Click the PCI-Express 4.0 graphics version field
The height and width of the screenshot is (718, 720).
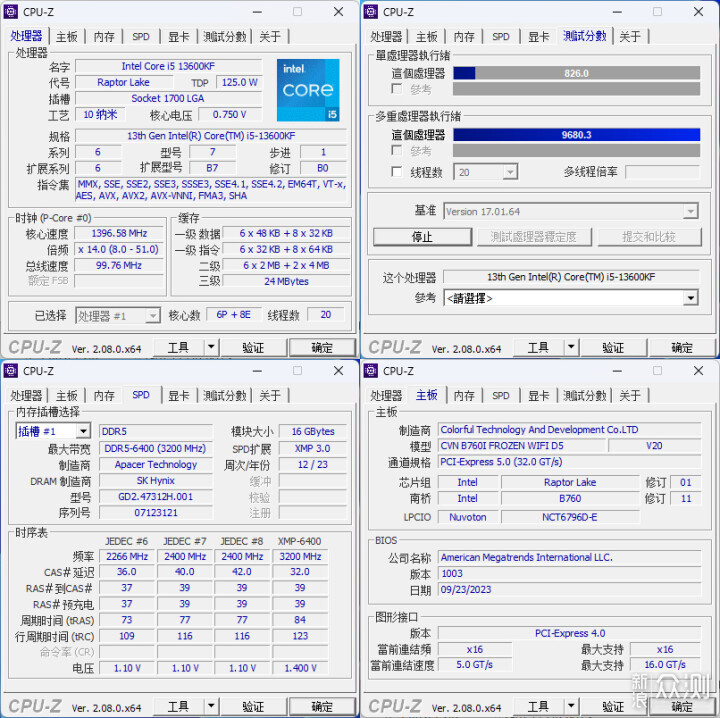point(570,633)
